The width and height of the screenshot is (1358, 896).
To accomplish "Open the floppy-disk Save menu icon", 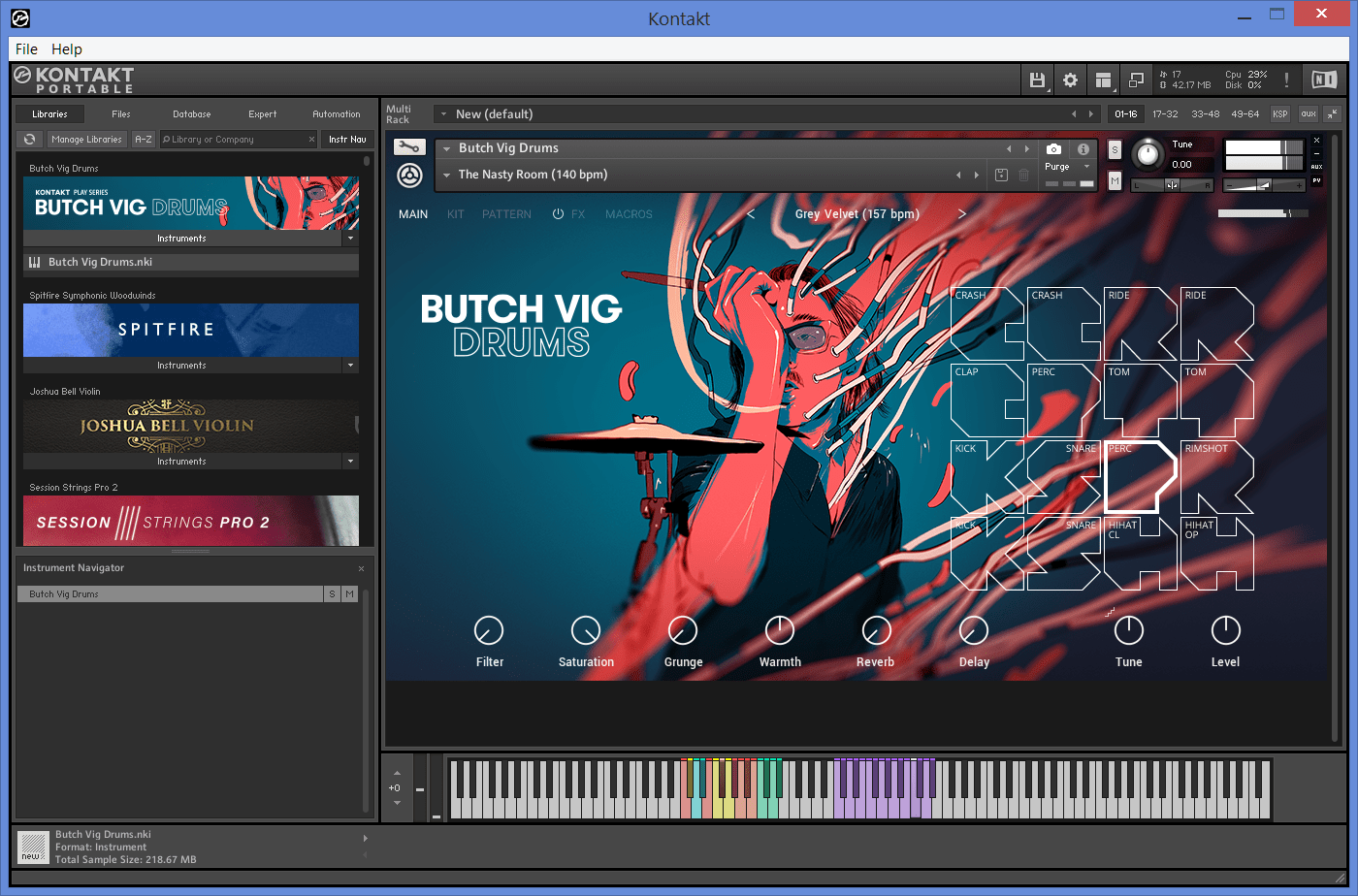I will click(1037, 80).
